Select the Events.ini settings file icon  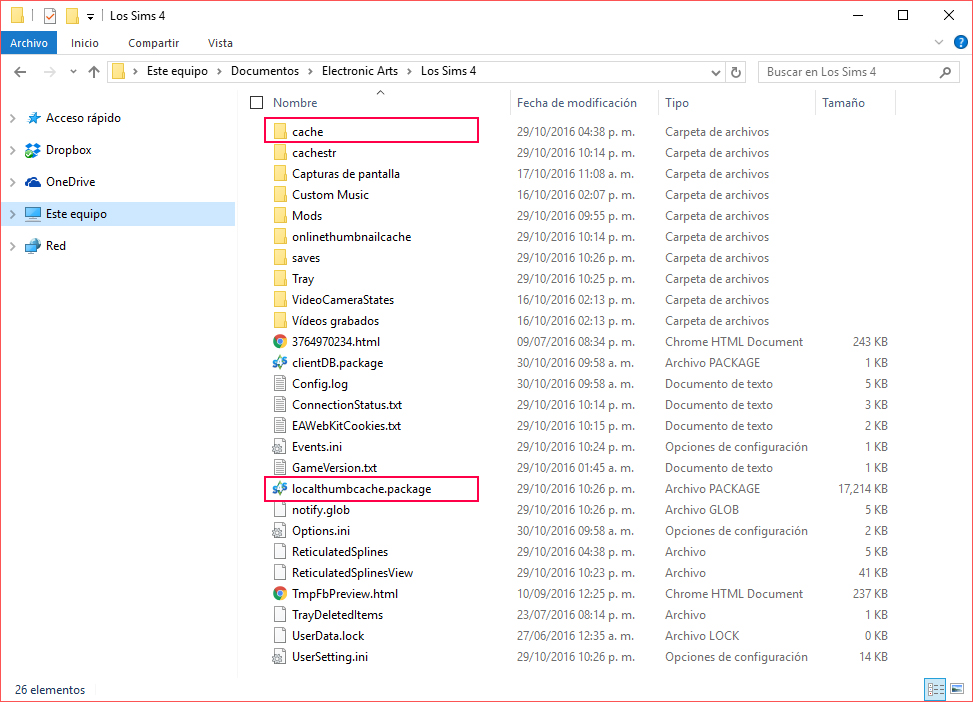tap(279, 447)
